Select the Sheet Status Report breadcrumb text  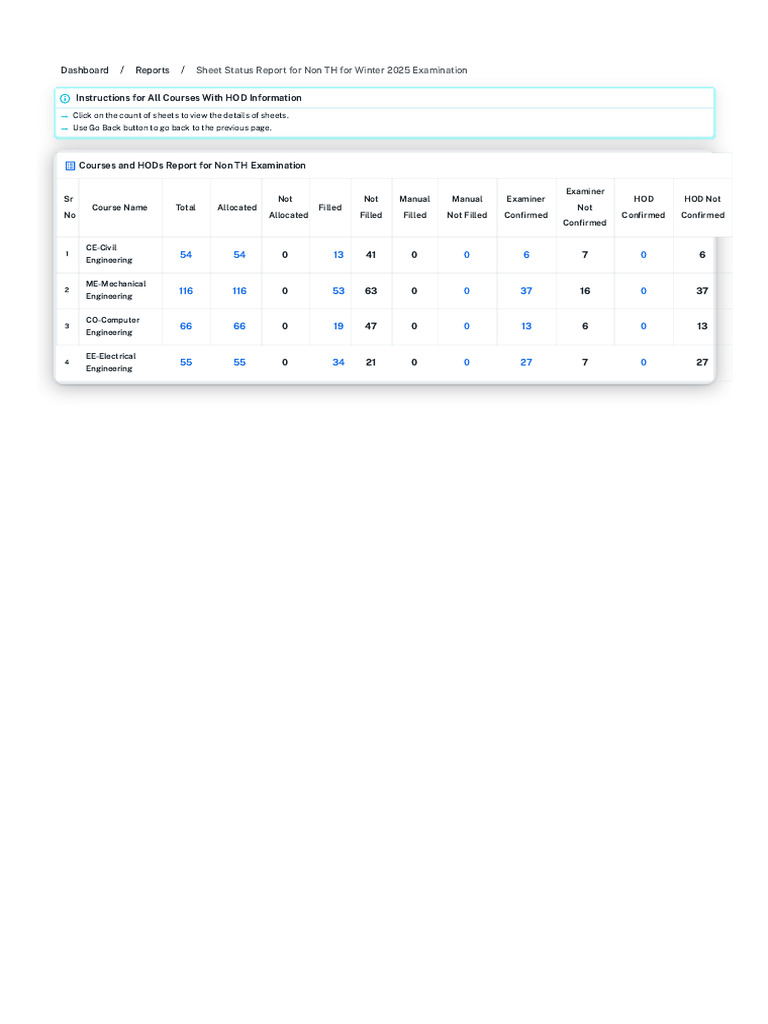point(332,70)
